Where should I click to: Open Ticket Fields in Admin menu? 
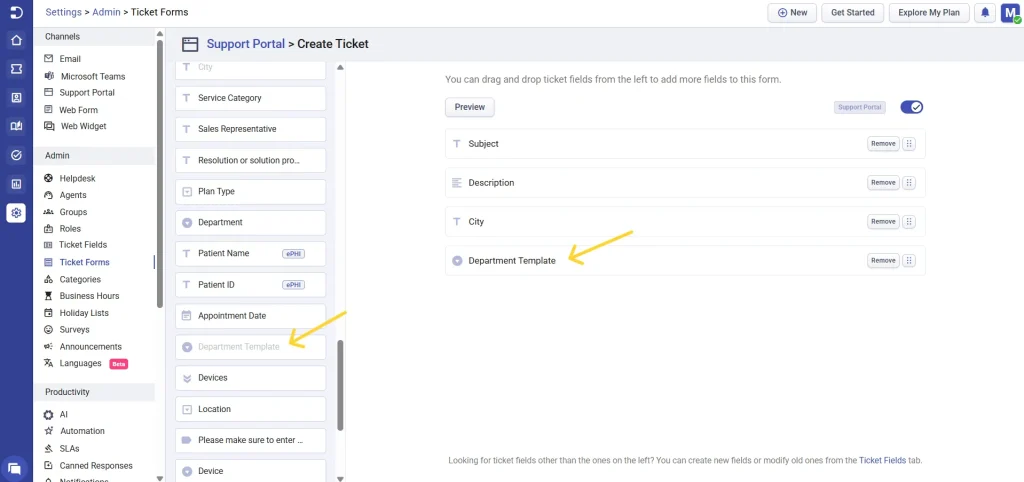(82, 245)
